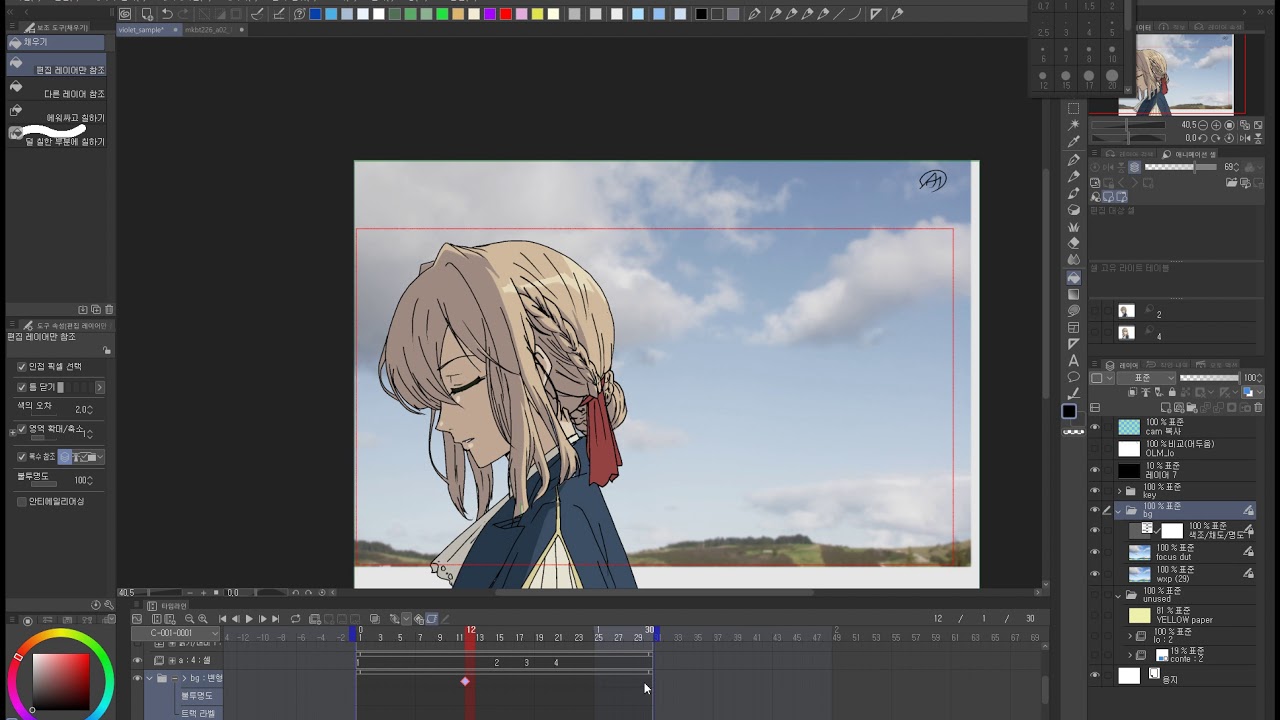This screenshot has height=720, width=1280.
Task: Open Clip Studio launcher spiral icon
Action: point(125,14)
